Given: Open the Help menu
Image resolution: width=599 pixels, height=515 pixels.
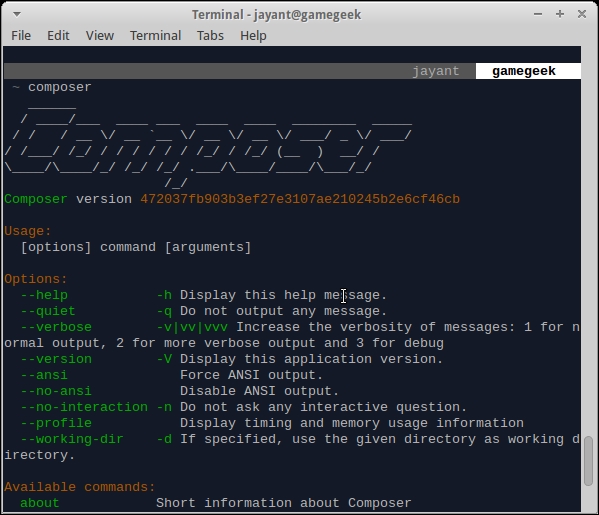Looking at the screenshot, I should [253, 36].
